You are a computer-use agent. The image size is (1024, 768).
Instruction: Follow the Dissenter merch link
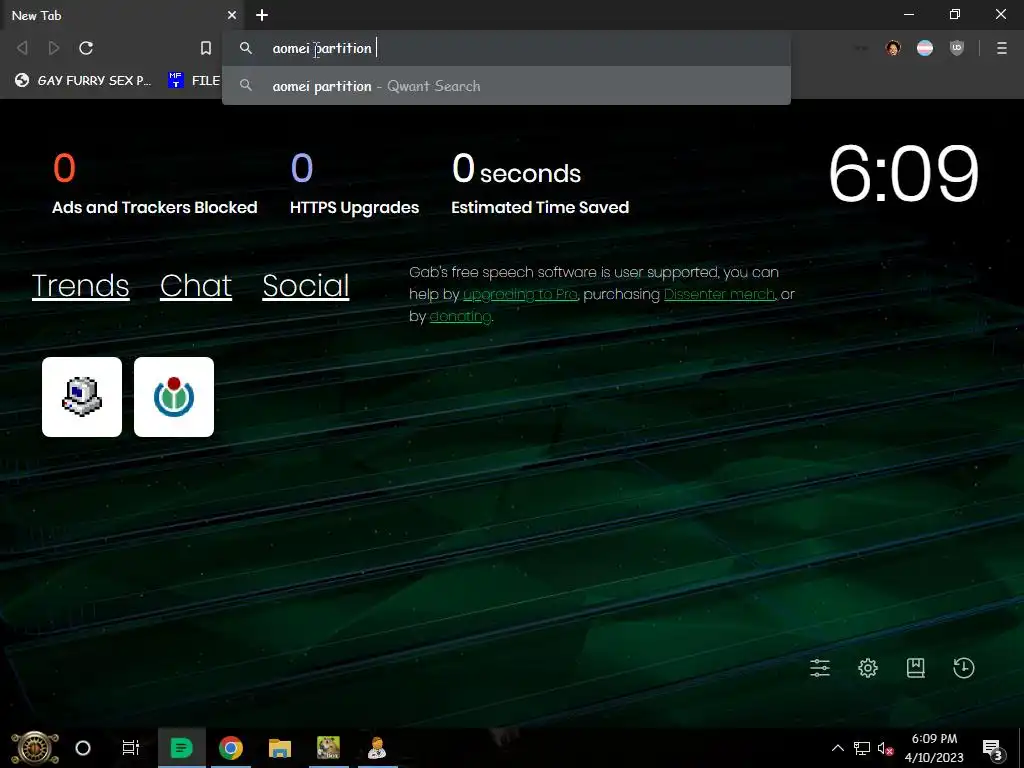(x=719, y=295)
